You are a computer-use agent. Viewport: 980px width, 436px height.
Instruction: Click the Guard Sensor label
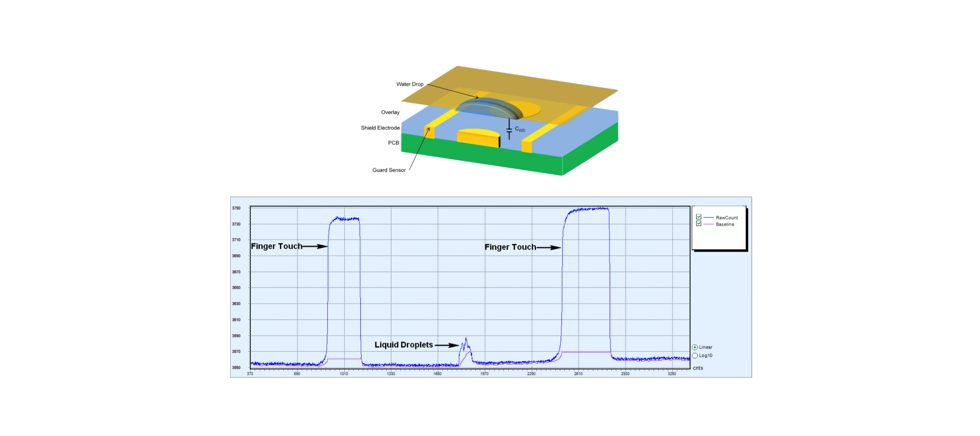pyautogui.click(x=386, y=170)
